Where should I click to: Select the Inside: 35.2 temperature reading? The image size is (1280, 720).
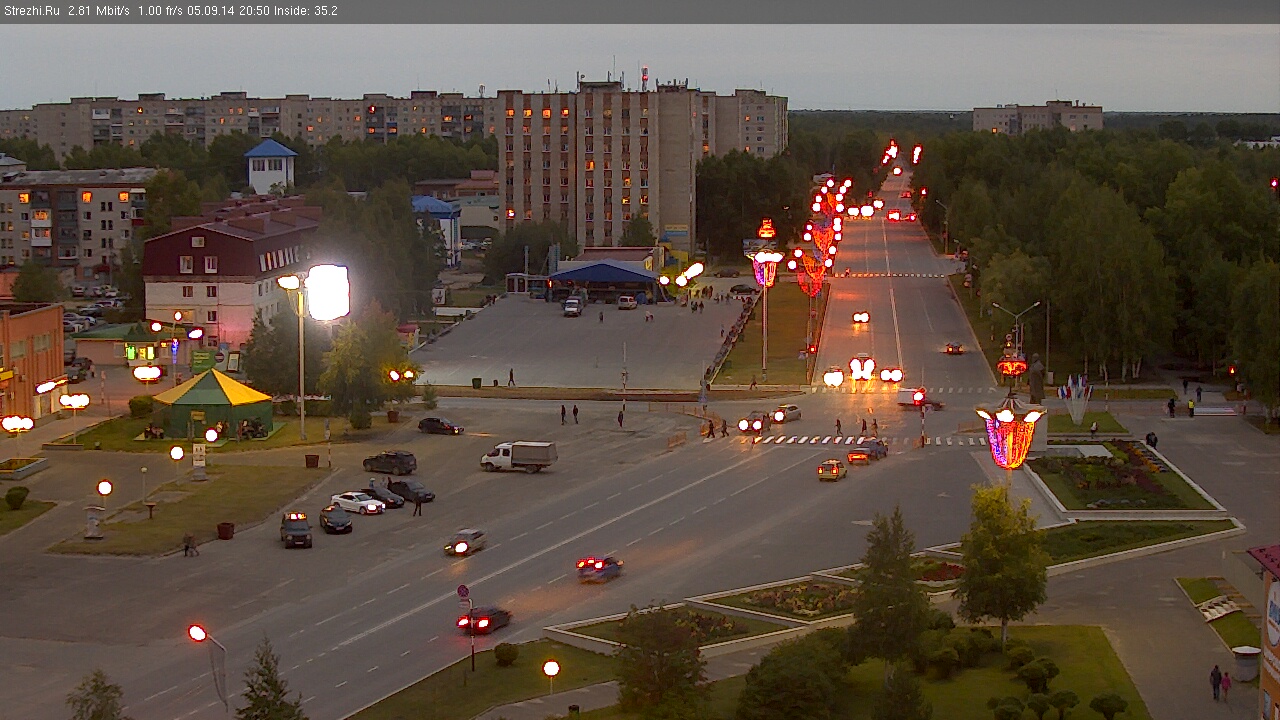coord(305,11)
